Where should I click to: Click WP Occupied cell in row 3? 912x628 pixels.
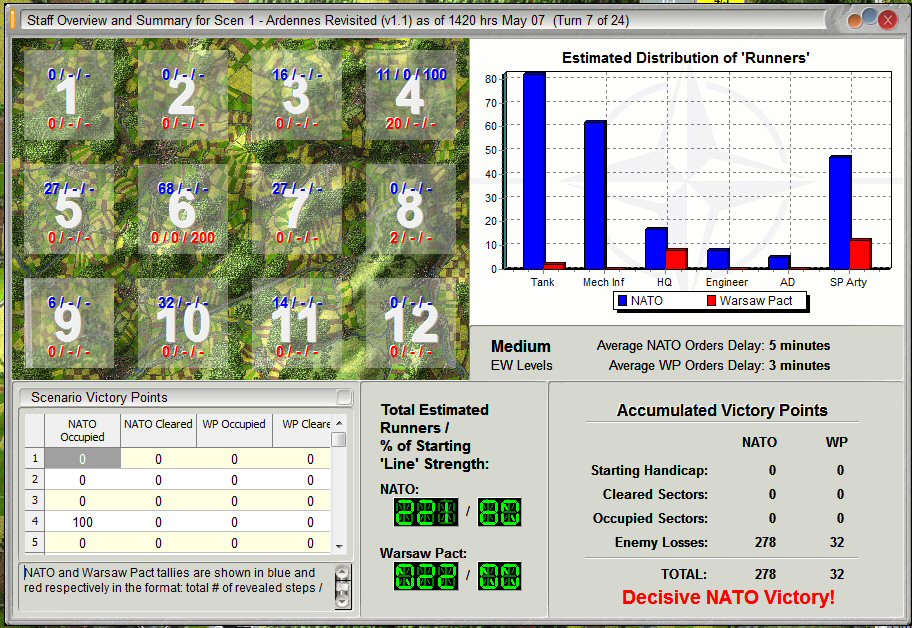234,501
